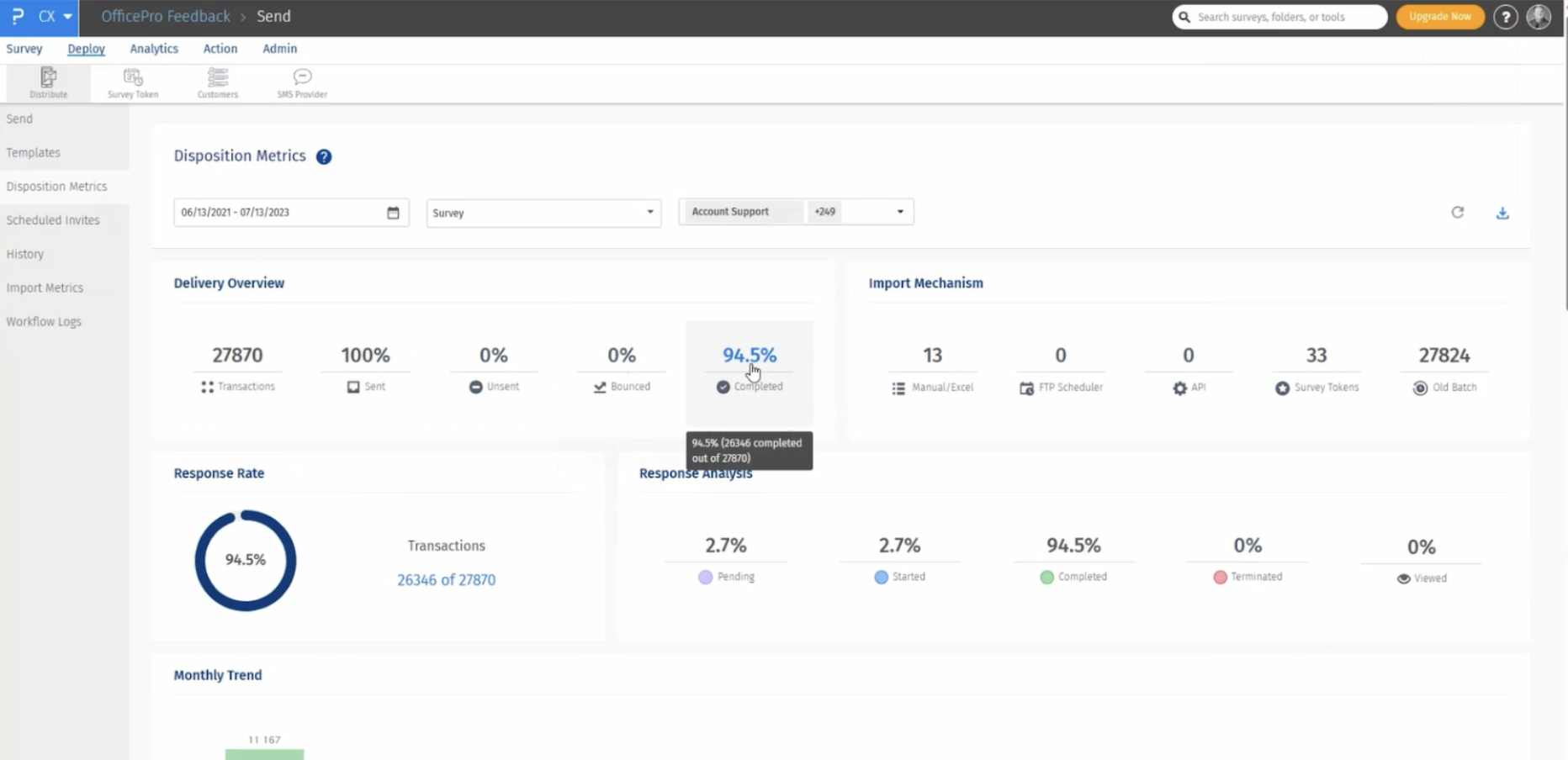Viewport: 1568px width, 760px height.
Task: View the Scheduled Invites page
Action: coord(52,219)
